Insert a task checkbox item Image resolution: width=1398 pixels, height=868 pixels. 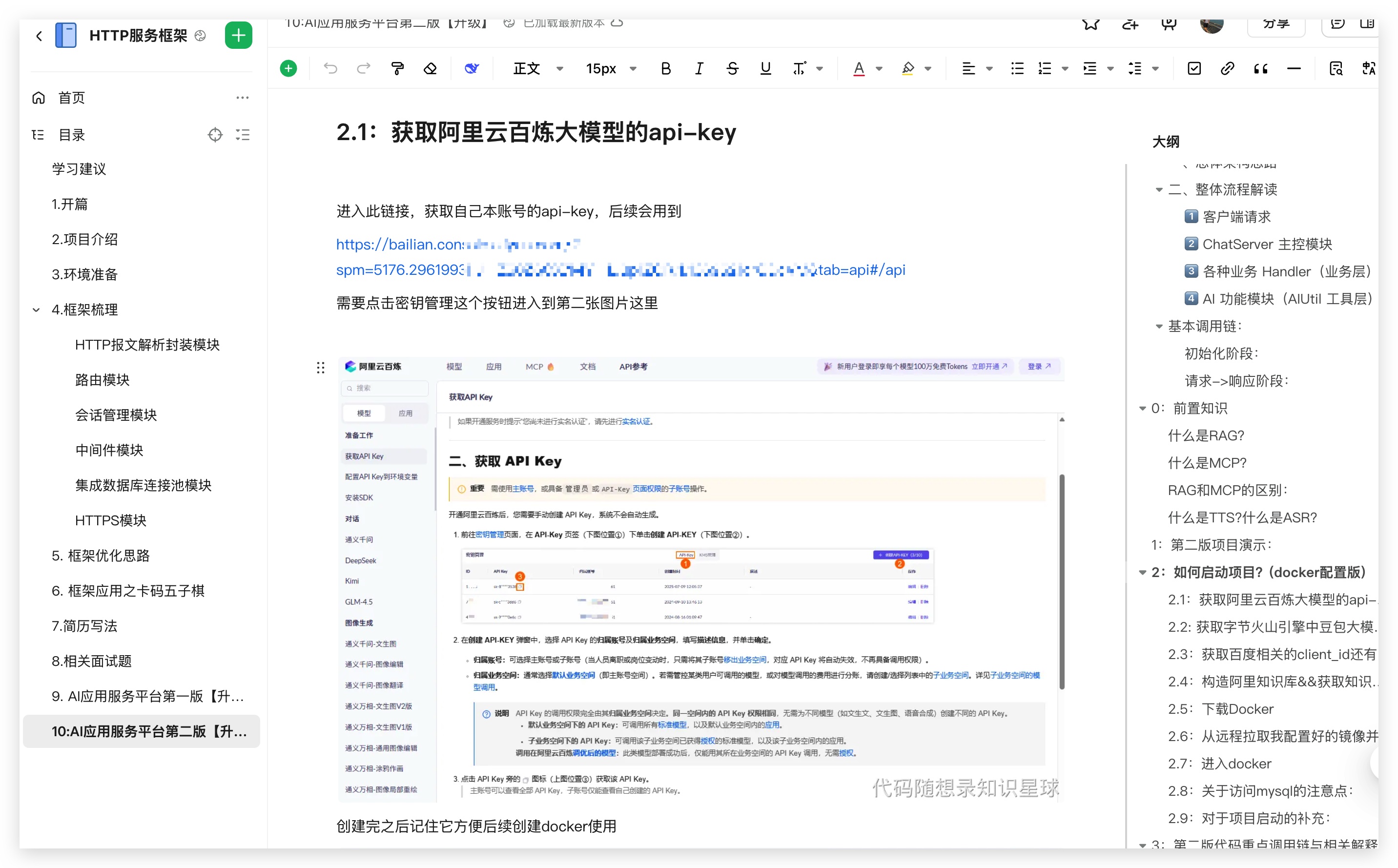coord(1193,69)
